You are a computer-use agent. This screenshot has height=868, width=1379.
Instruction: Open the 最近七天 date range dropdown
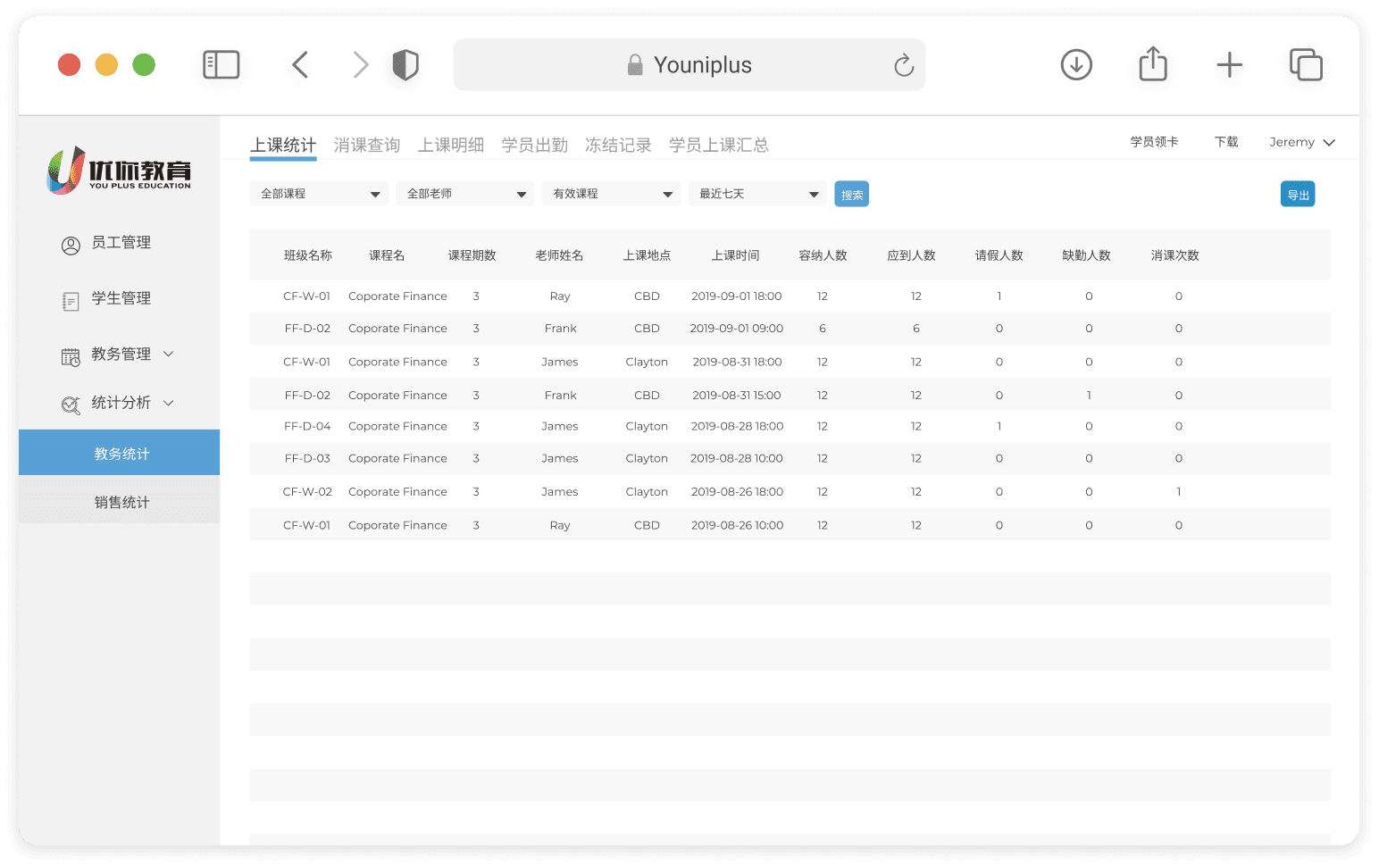[757, 194]
